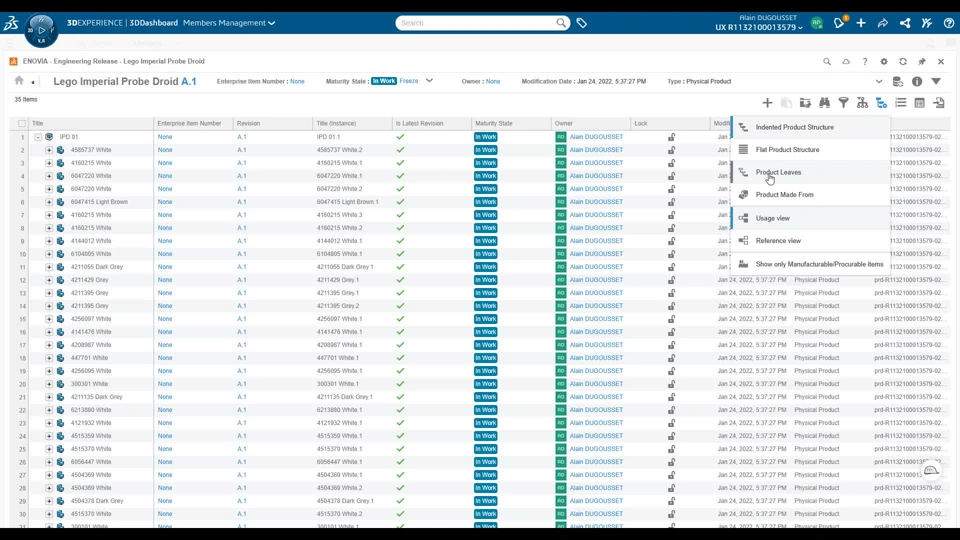Click the database sync icon
The height and width of the screenshot is (540, 960).
pyautogui.click(x=898, y=81)
